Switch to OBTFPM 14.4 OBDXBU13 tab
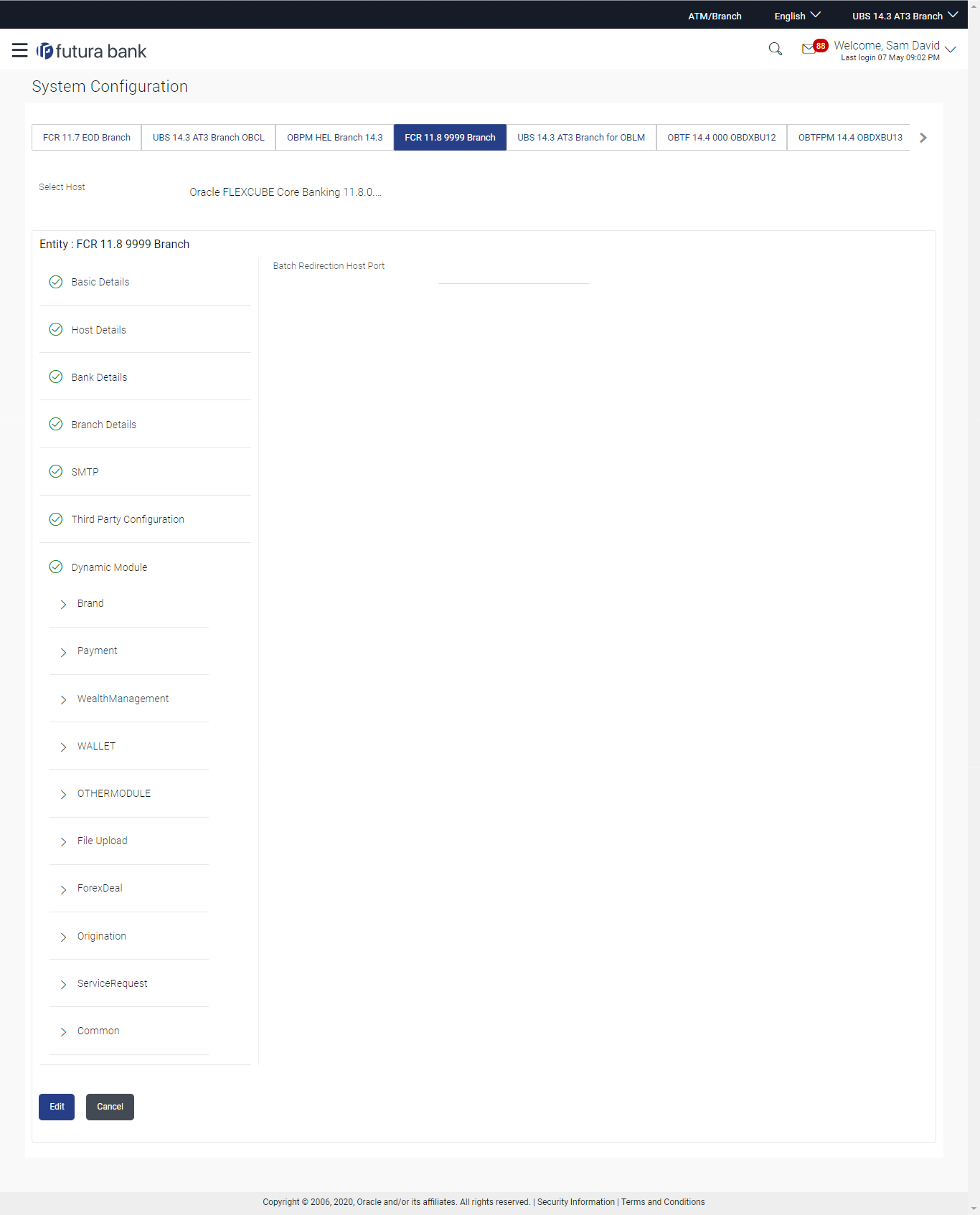 click(x=850, y=137)
